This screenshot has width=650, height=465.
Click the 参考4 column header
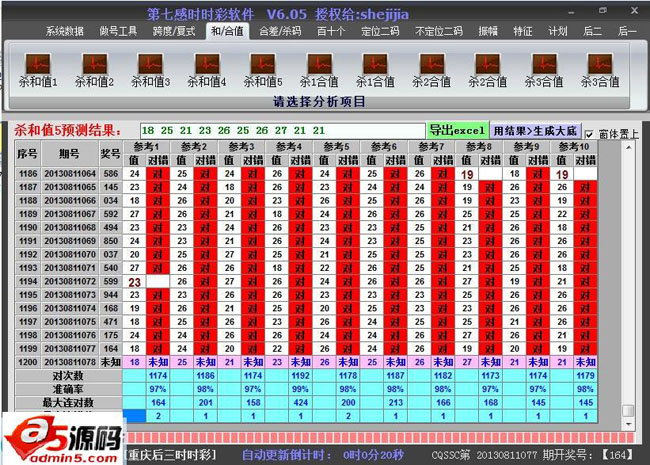[x=289, y=147]
